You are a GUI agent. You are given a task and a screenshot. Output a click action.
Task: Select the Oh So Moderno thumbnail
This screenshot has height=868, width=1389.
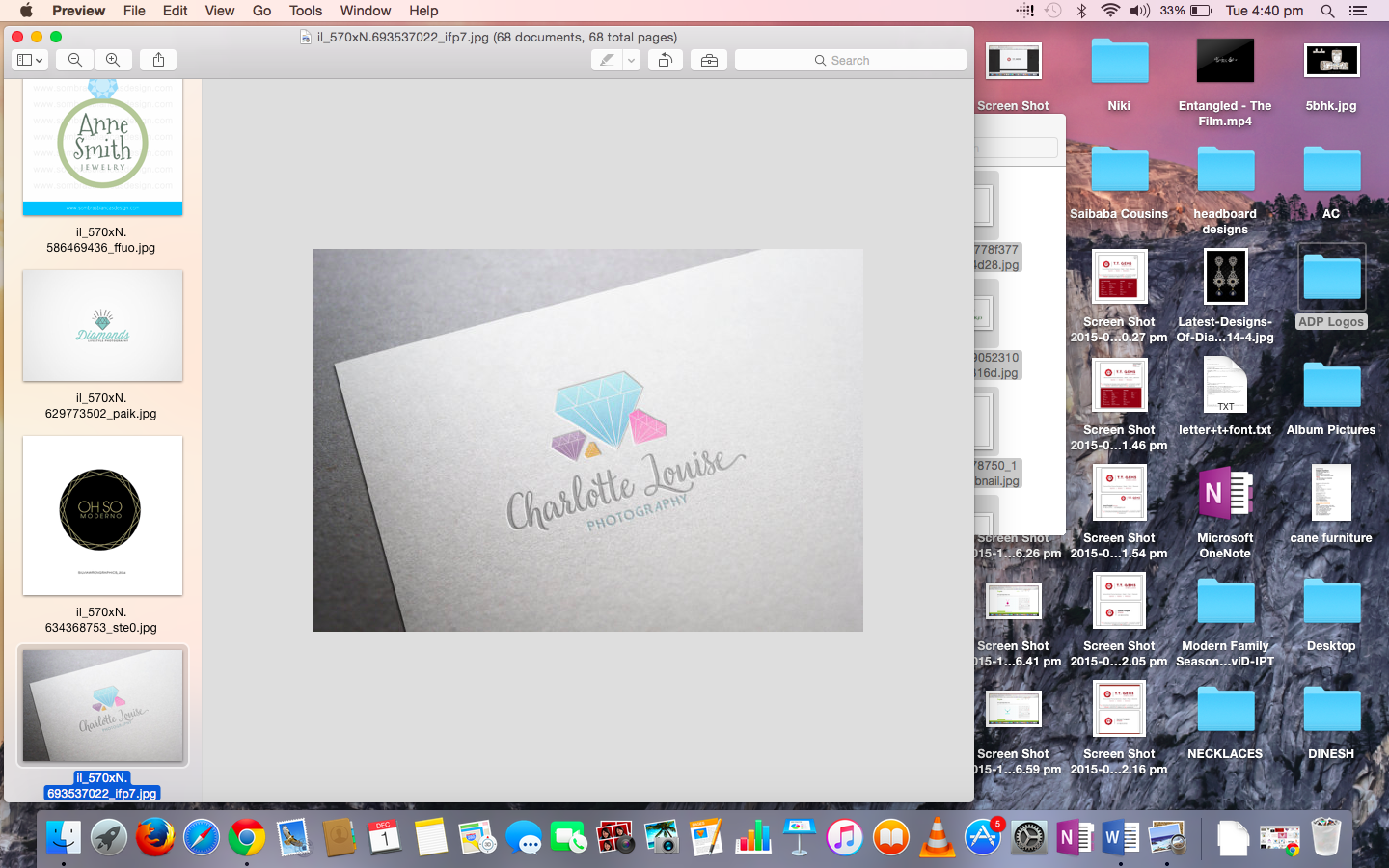pyautogui.click(x=102, y=515)
